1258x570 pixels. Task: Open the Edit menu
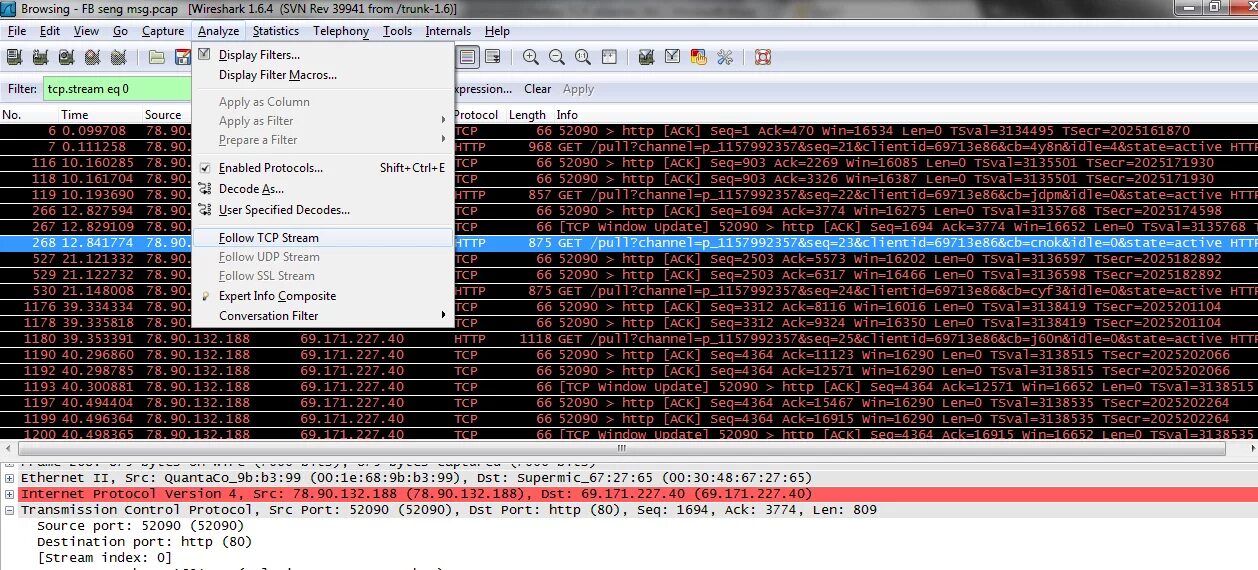tap(50, 31)
